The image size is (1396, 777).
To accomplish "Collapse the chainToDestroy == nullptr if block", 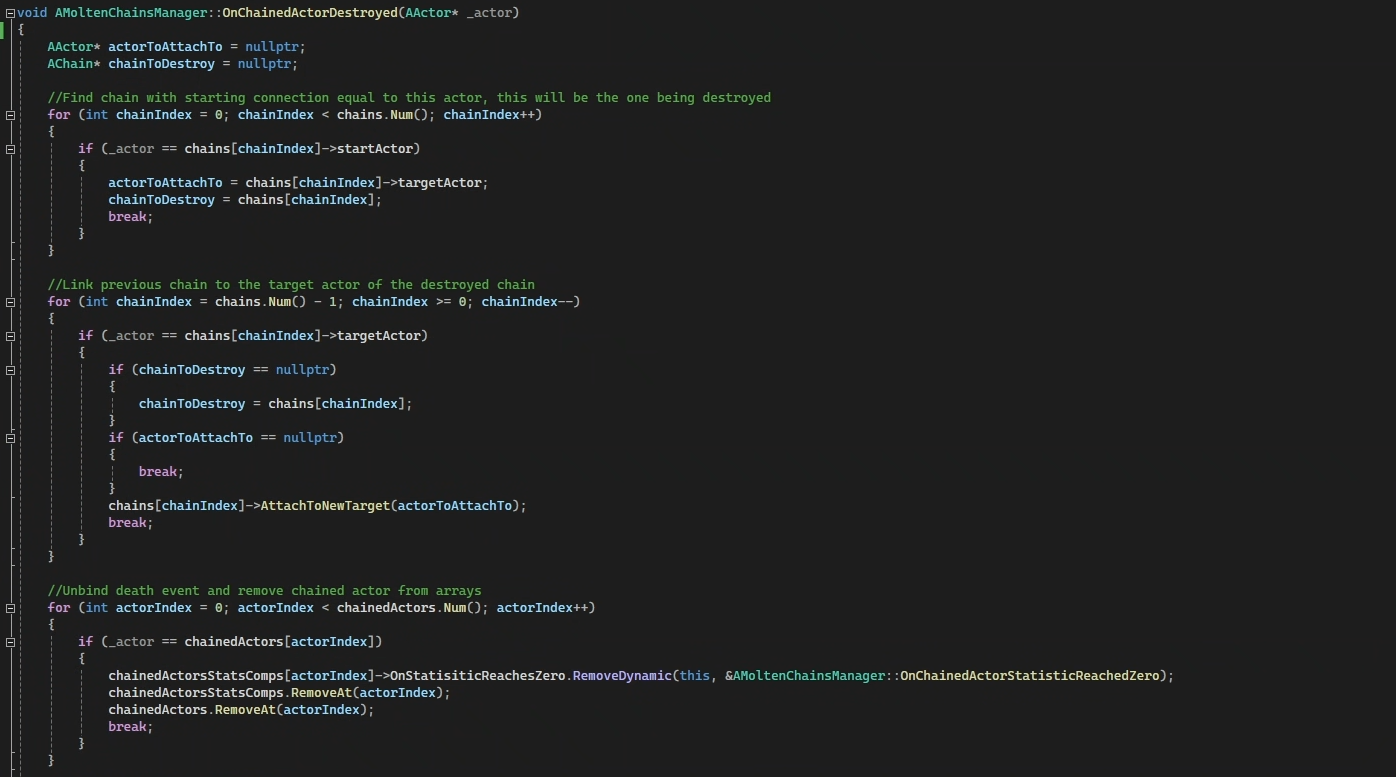I will 10,370.
